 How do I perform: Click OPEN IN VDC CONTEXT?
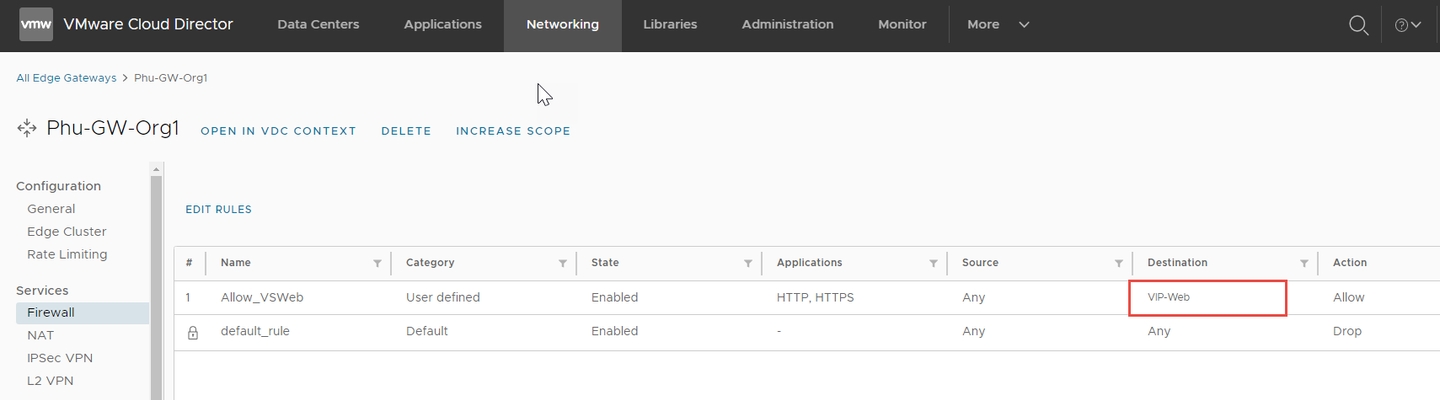coord(278,131)
